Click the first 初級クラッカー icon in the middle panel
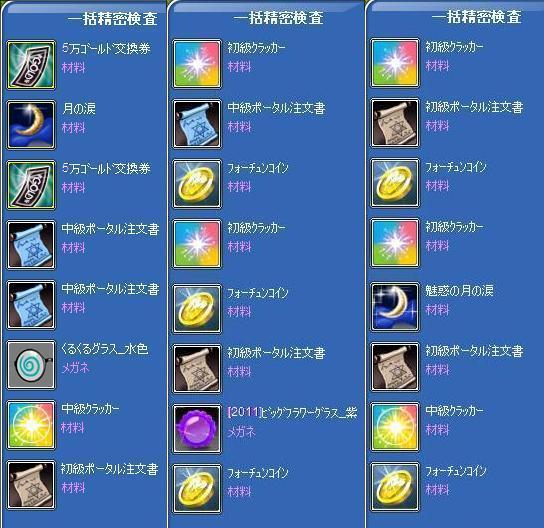 point(197,64)
